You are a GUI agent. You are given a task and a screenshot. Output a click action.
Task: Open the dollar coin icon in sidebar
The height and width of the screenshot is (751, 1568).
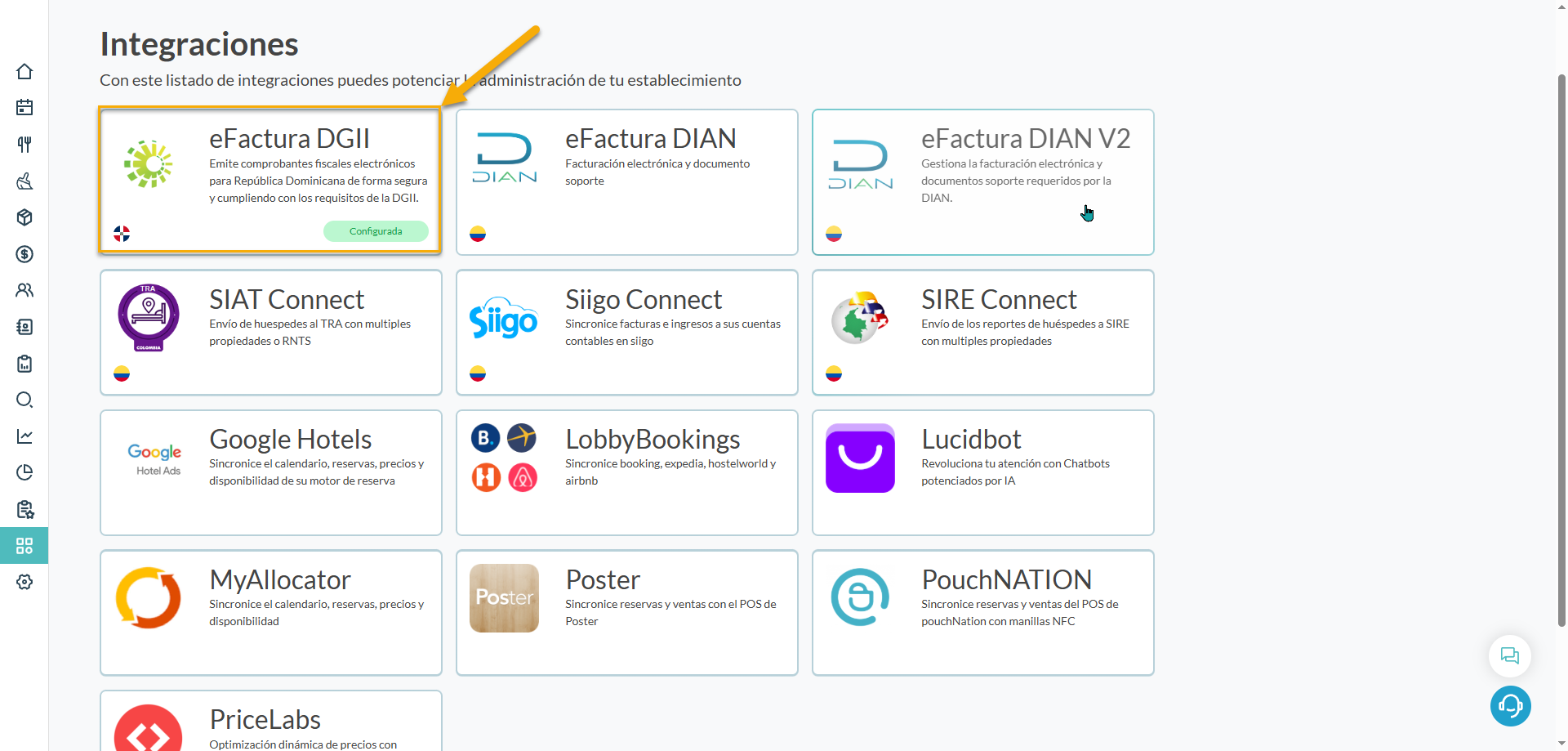point(24,254)
